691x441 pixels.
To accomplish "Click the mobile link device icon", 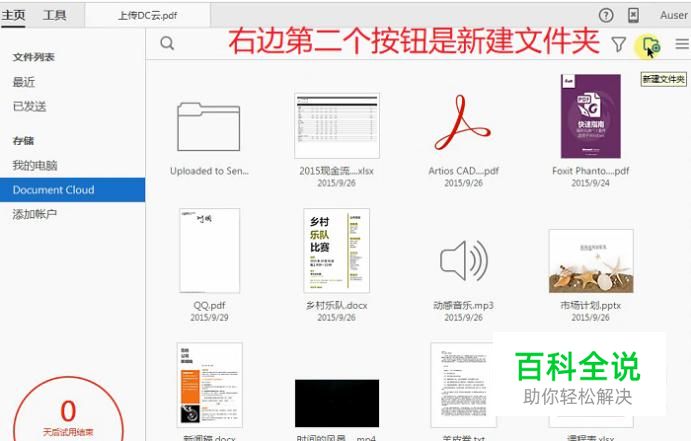I will (x=633, y=15).
